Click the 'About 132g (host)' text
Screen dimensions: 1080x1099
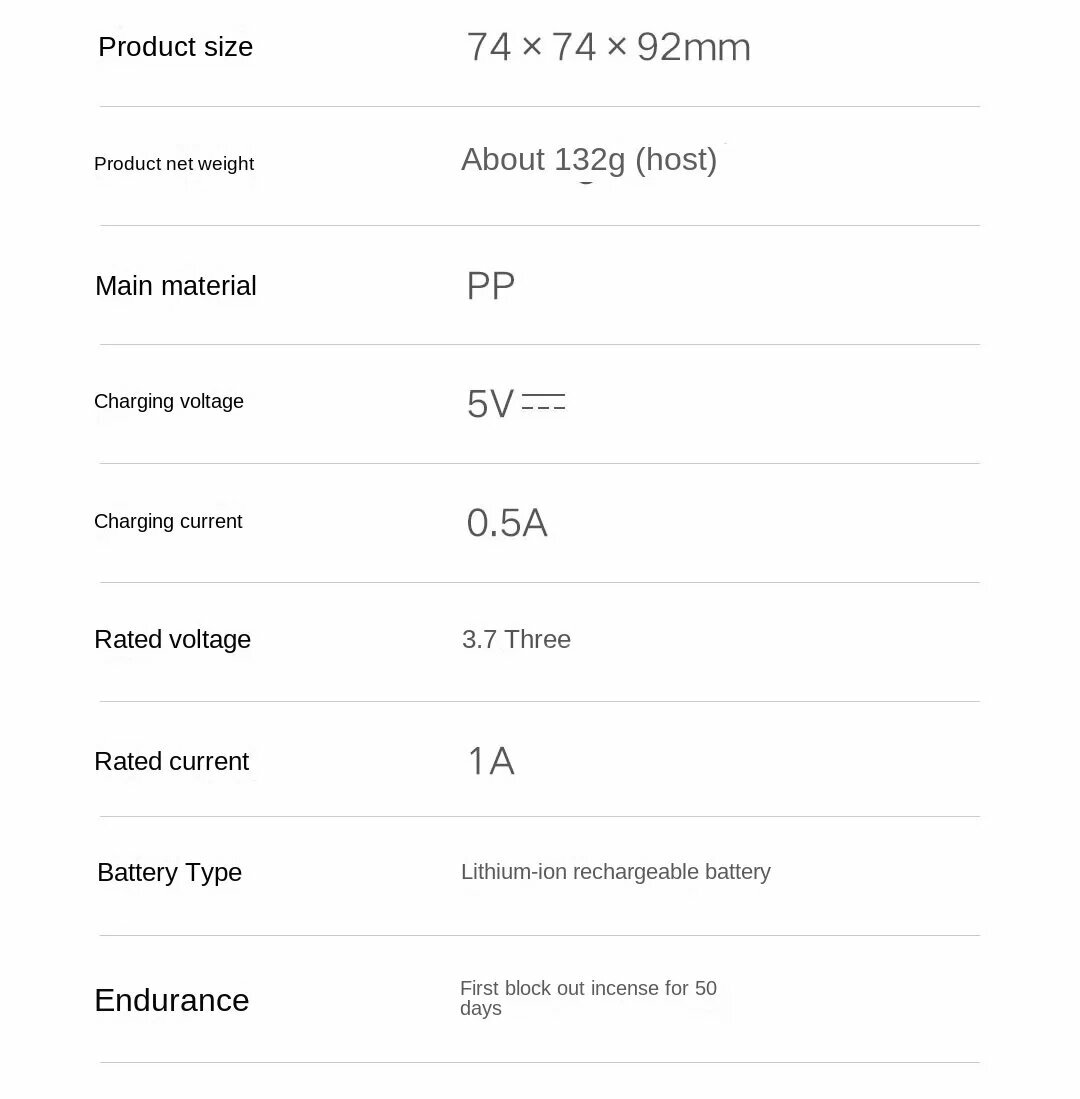pyautogui.click(x=588, y=160)
